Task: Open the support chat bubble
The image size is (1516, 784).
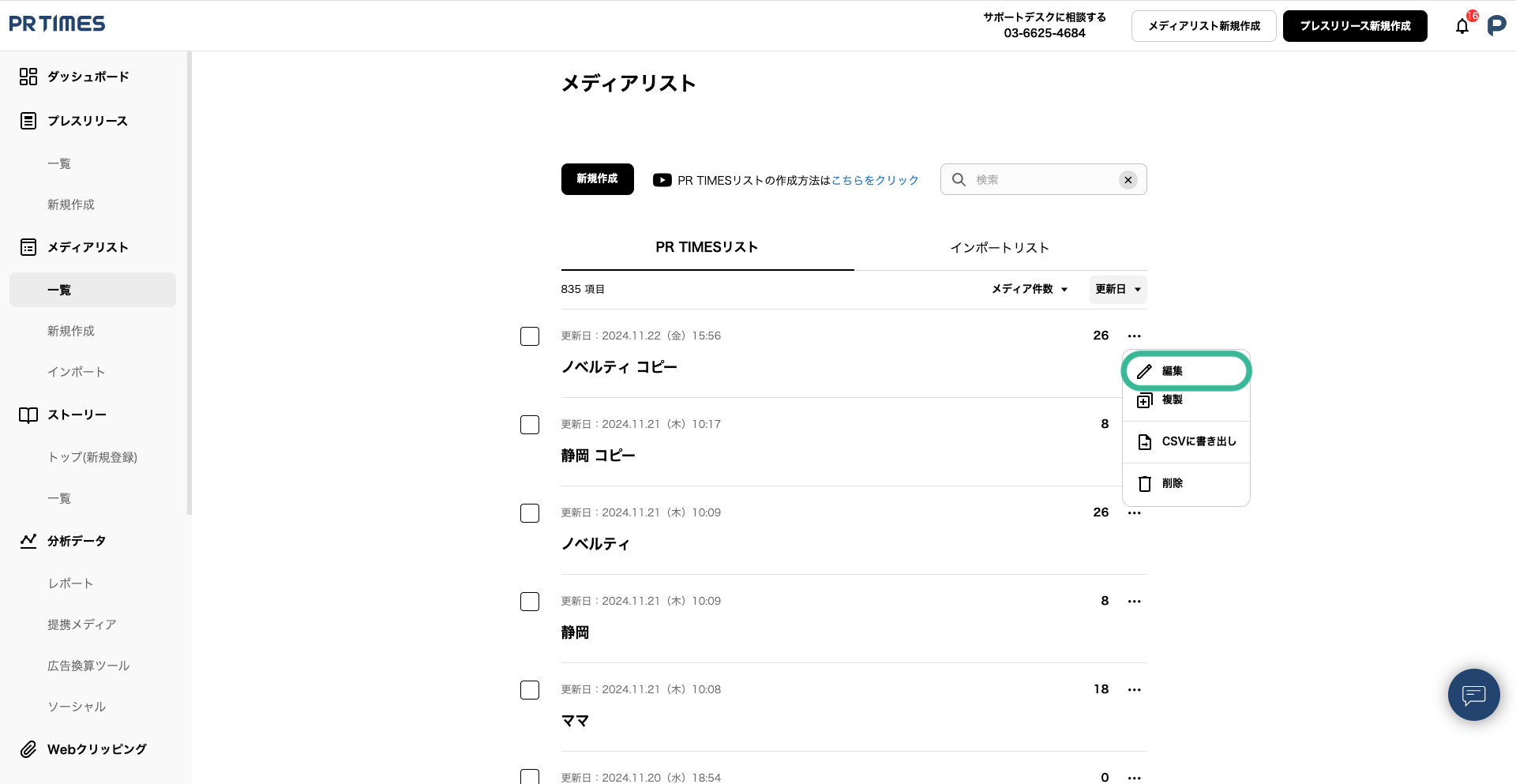Action: tap(1473, 695)
